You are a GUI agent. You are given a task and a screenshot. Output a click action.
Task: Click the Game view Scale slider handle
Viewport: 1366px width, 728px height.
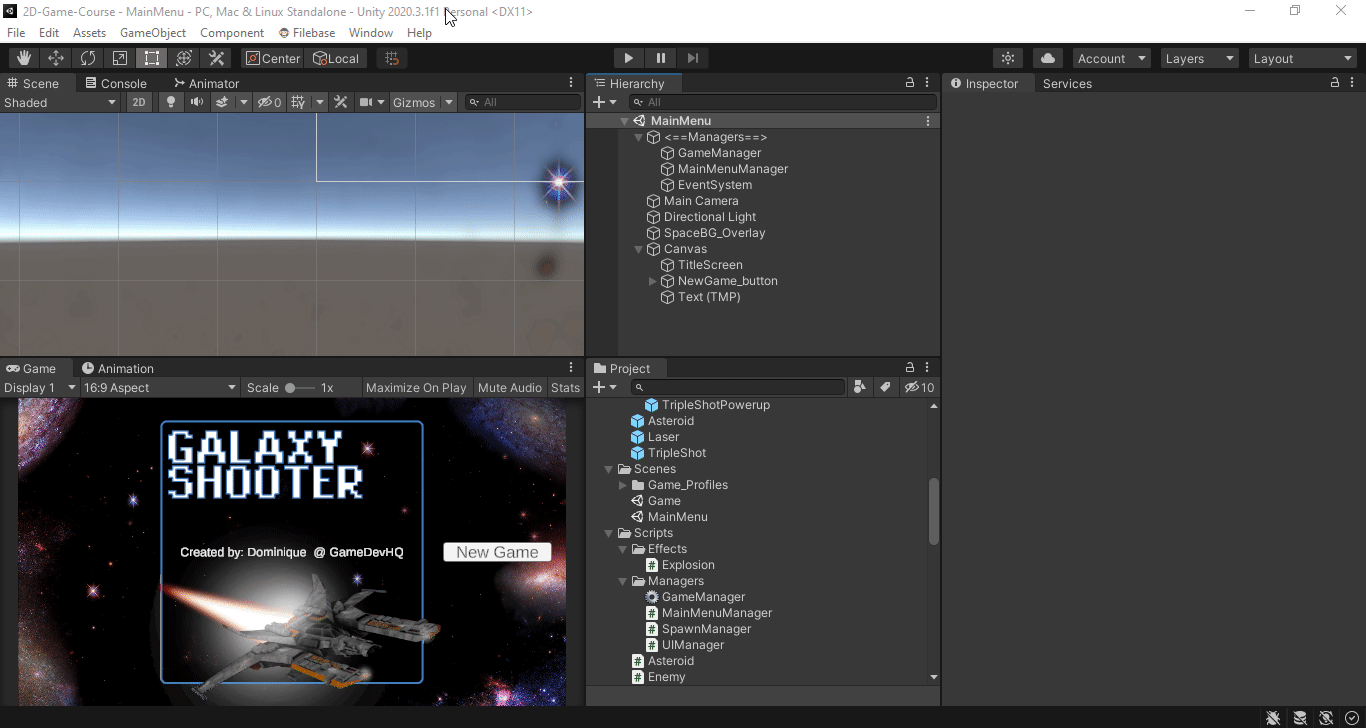(290, 387)
